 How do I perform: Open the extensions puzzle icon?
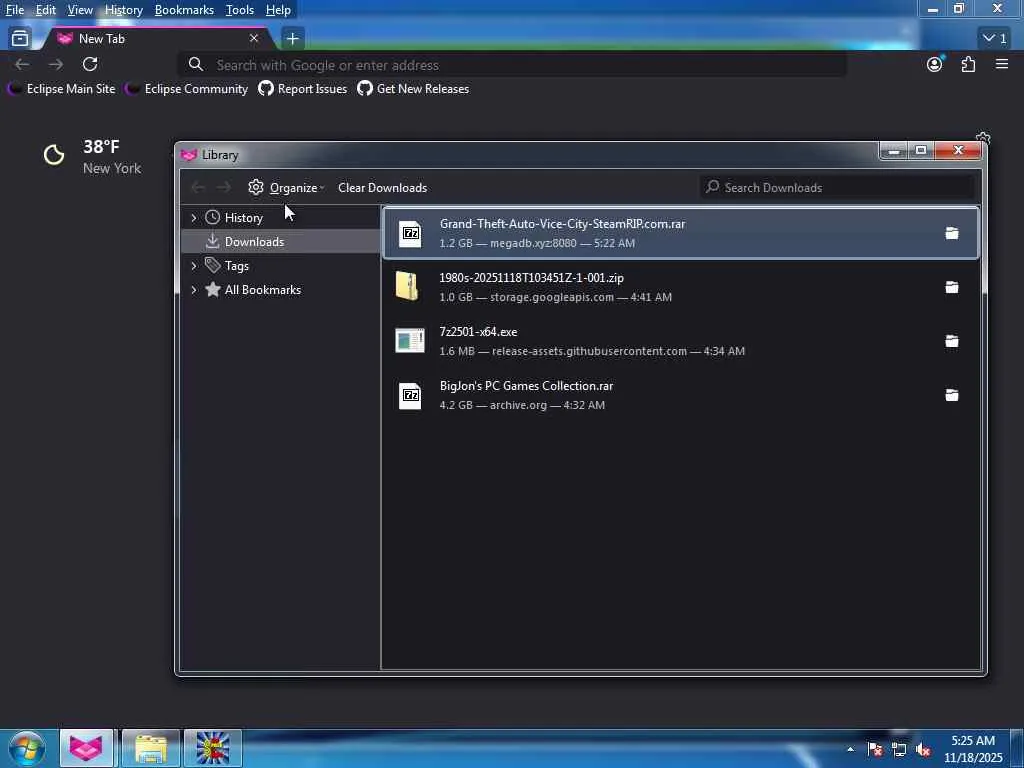(x=968, y=64)
